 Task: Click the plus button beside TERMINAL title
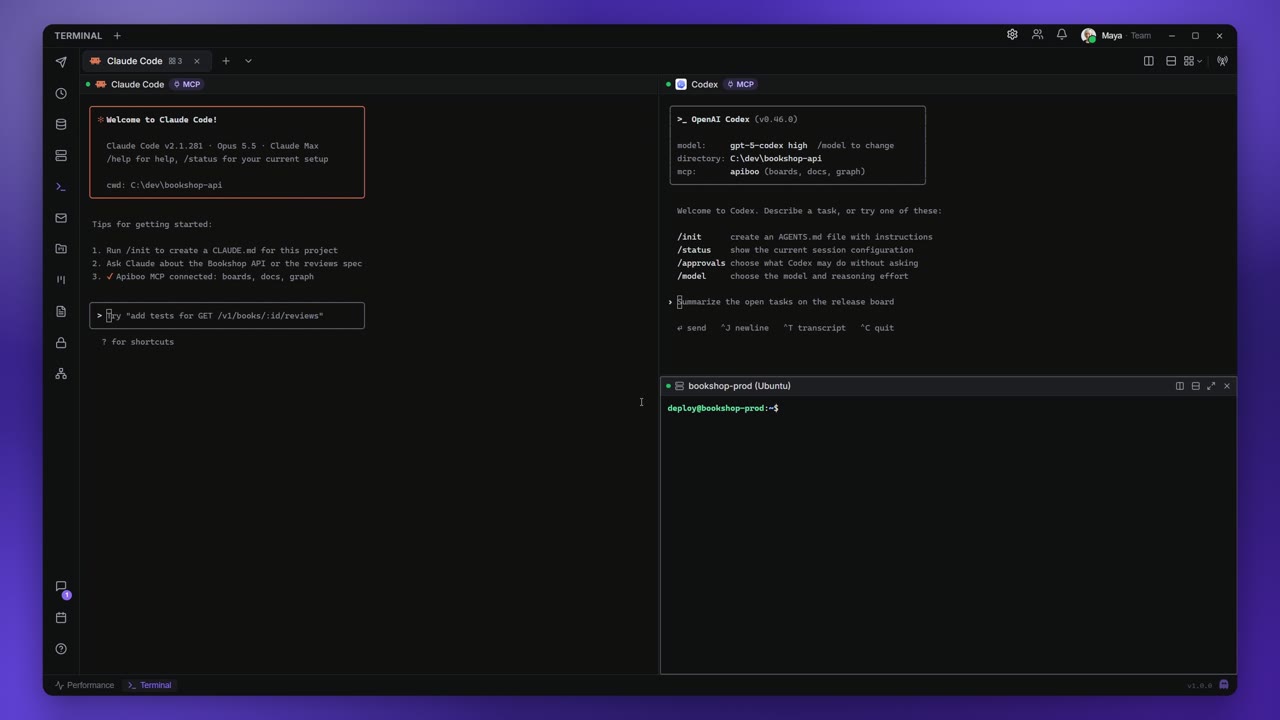click(117, 36)
